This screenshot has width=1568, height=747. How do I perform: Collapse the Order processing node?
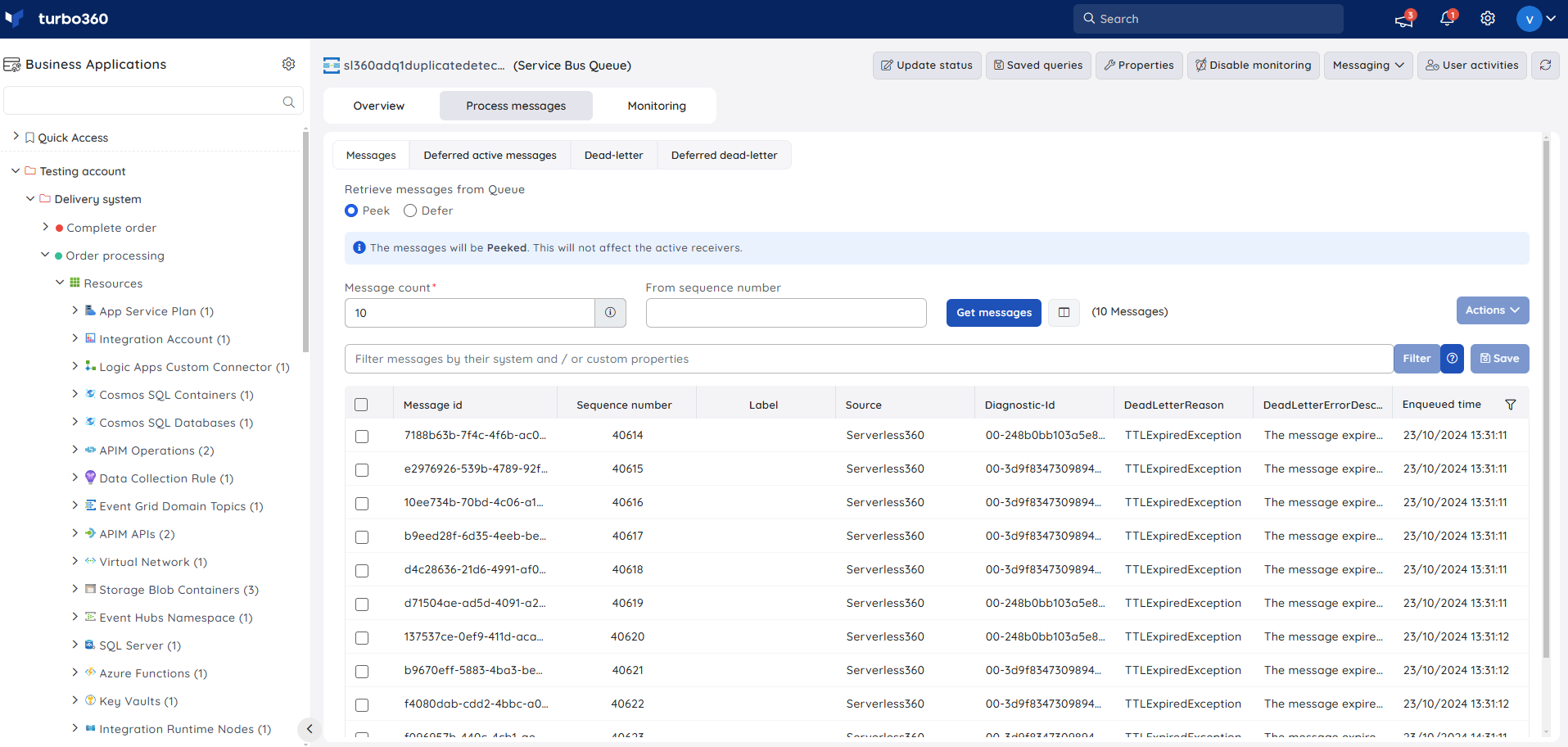pyautogui.click(x=45, y=255)
